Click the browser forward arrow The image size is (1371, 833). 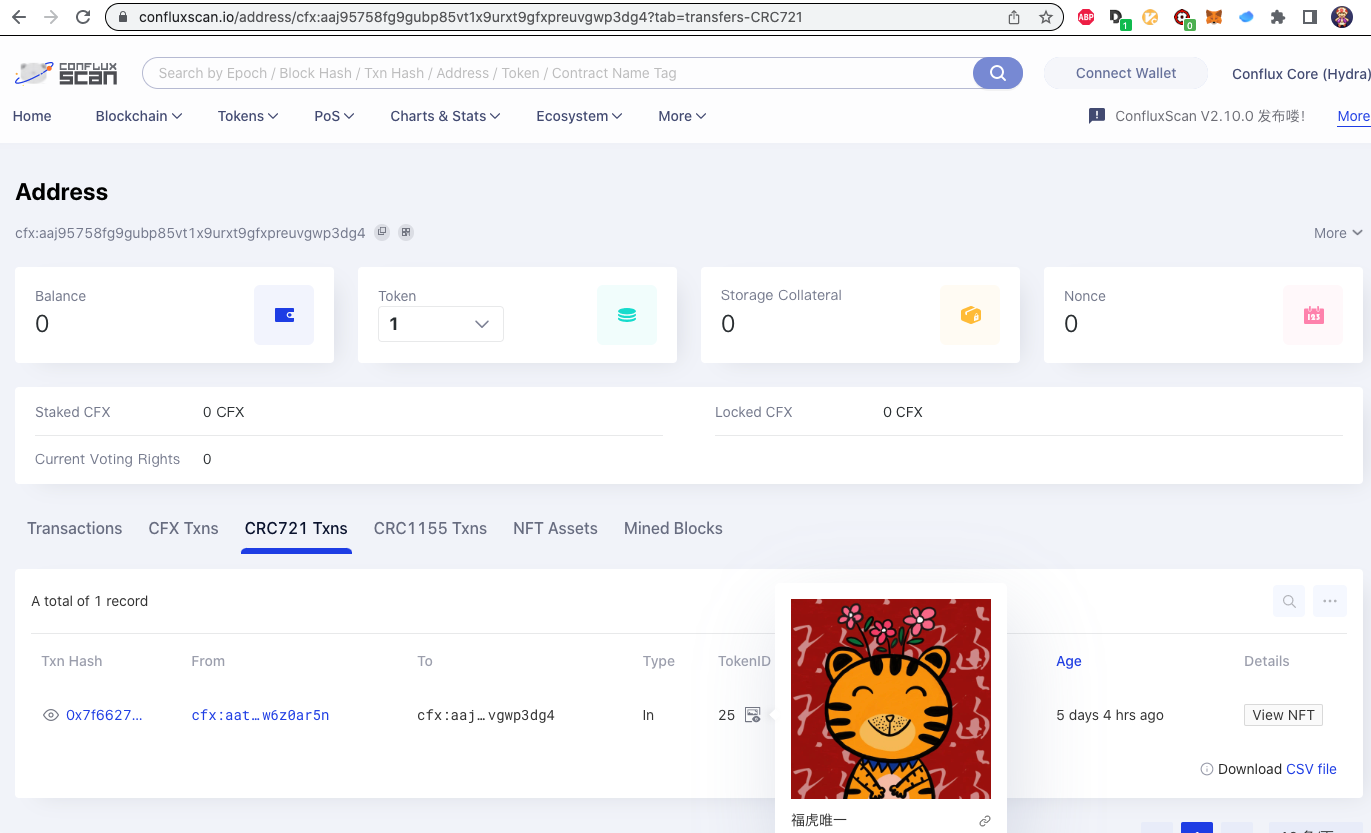pyautogui.click(x=51, y=17)
